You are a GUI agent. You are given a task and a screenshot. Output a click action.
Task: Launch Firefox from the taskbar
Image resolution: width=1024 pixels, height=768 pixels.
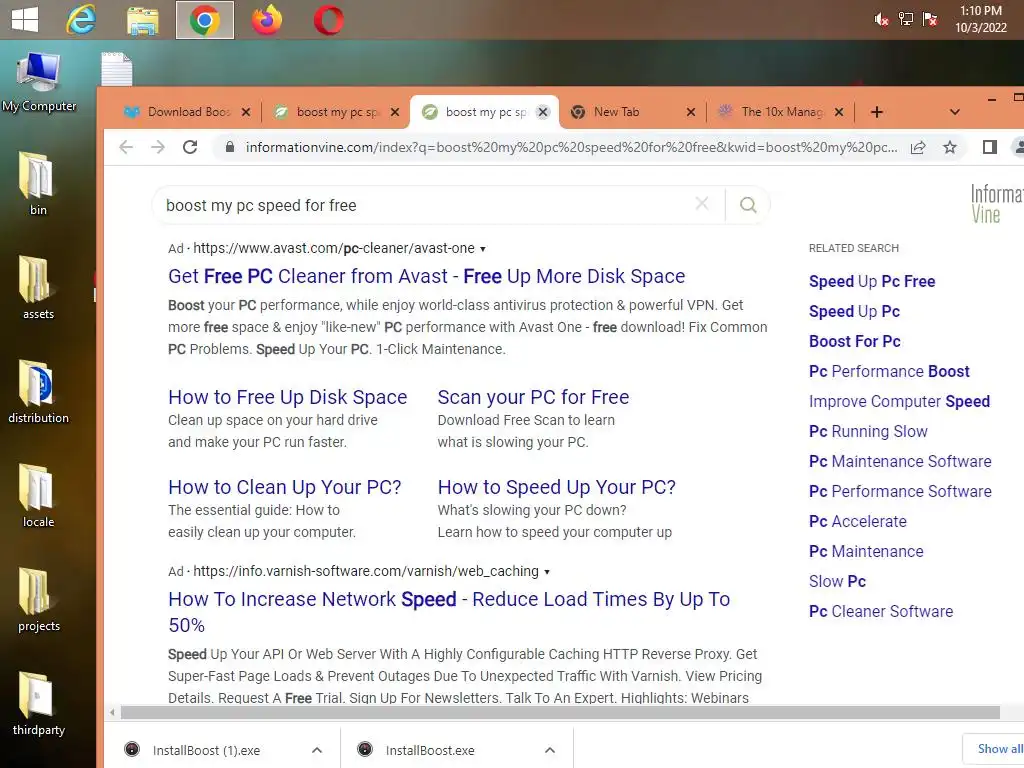266,20
